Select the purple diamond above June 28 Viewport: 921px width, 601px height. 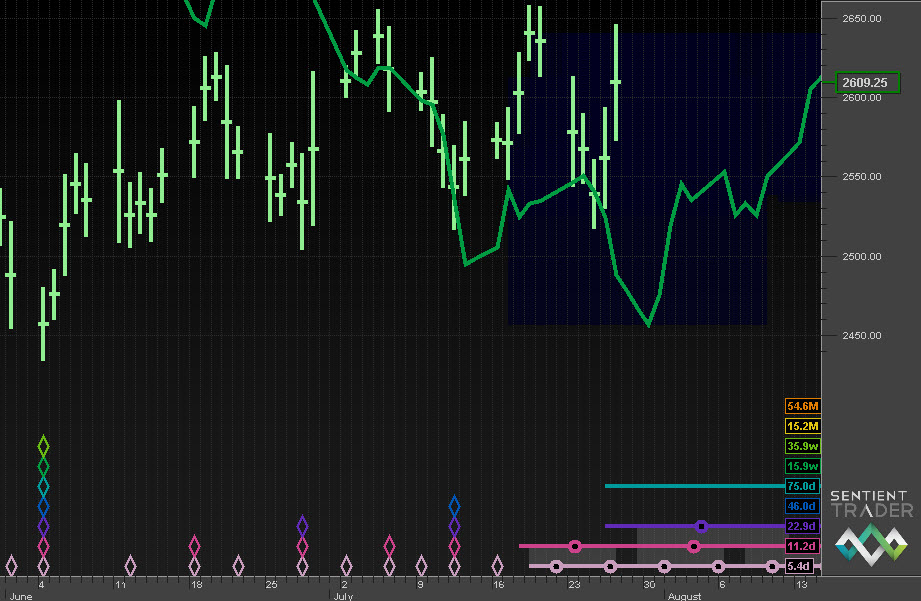pyautogui.click(x=302, y=526)
